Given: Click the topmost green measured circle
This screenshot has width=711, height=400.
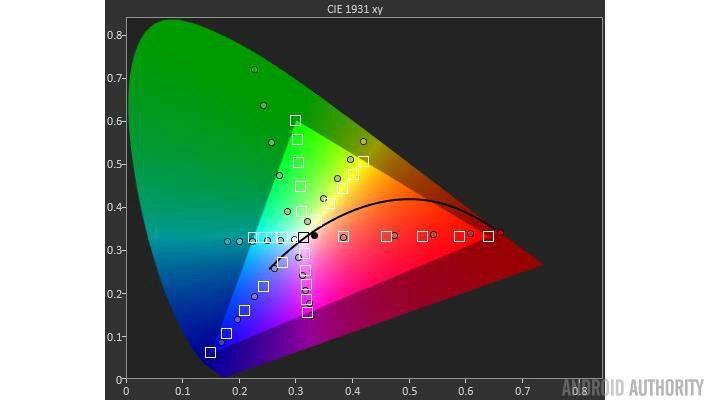Looking at the screenshot, I should click(x=254, y=70).
